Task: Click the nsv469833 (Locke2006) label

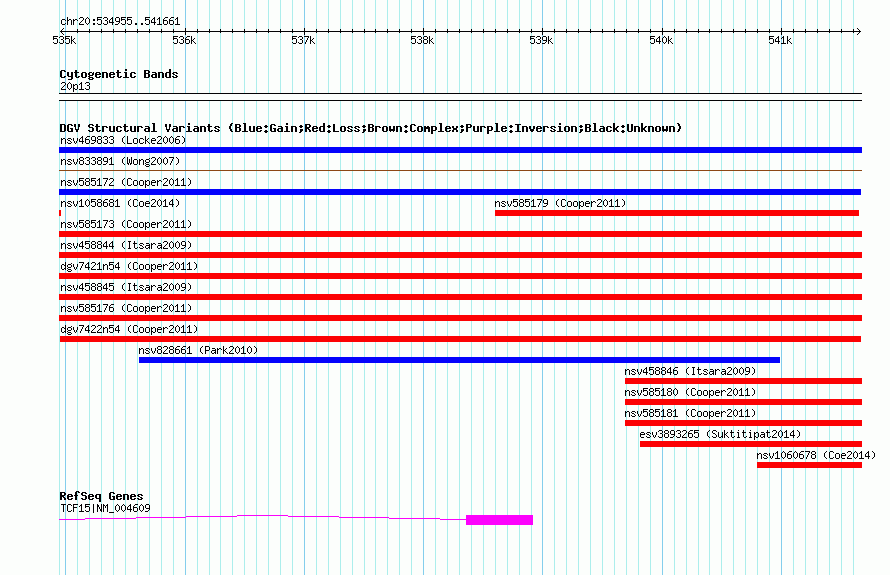Action: coord(123,140)
